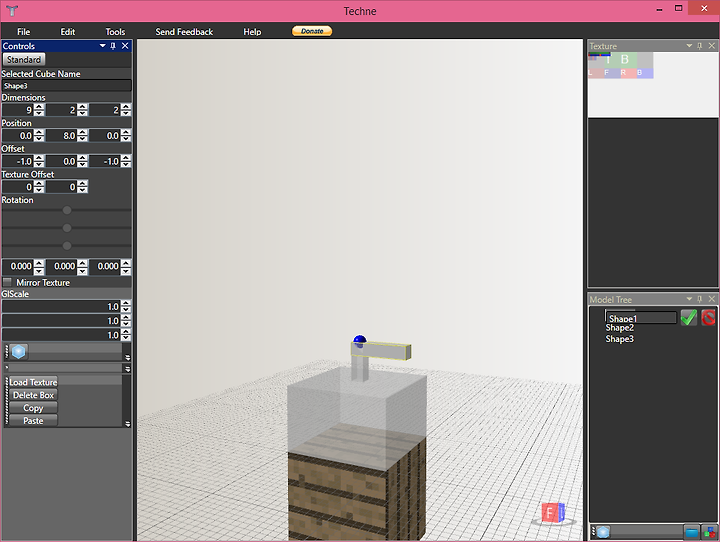
Task: Click the Copy button
Action: 33,408
